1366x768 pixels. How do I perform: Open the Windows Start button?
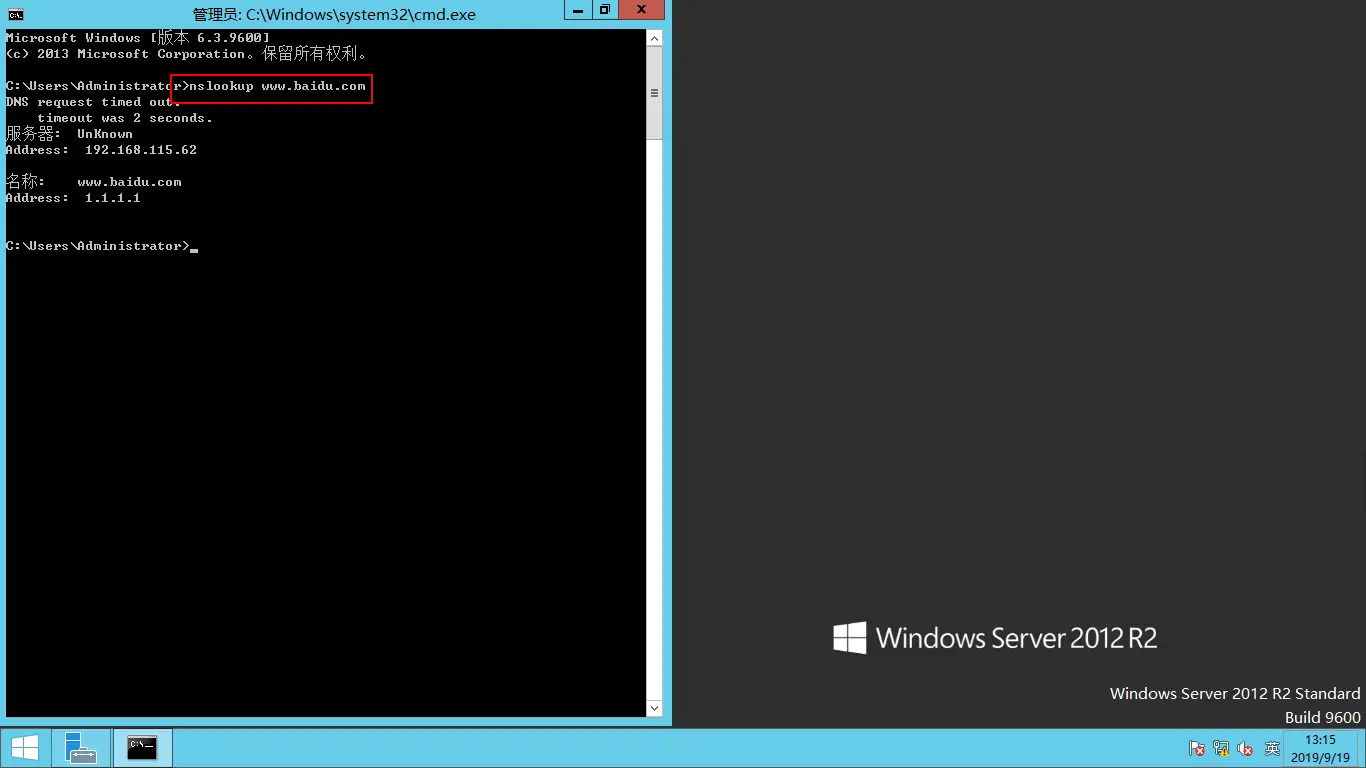(24, 748)
